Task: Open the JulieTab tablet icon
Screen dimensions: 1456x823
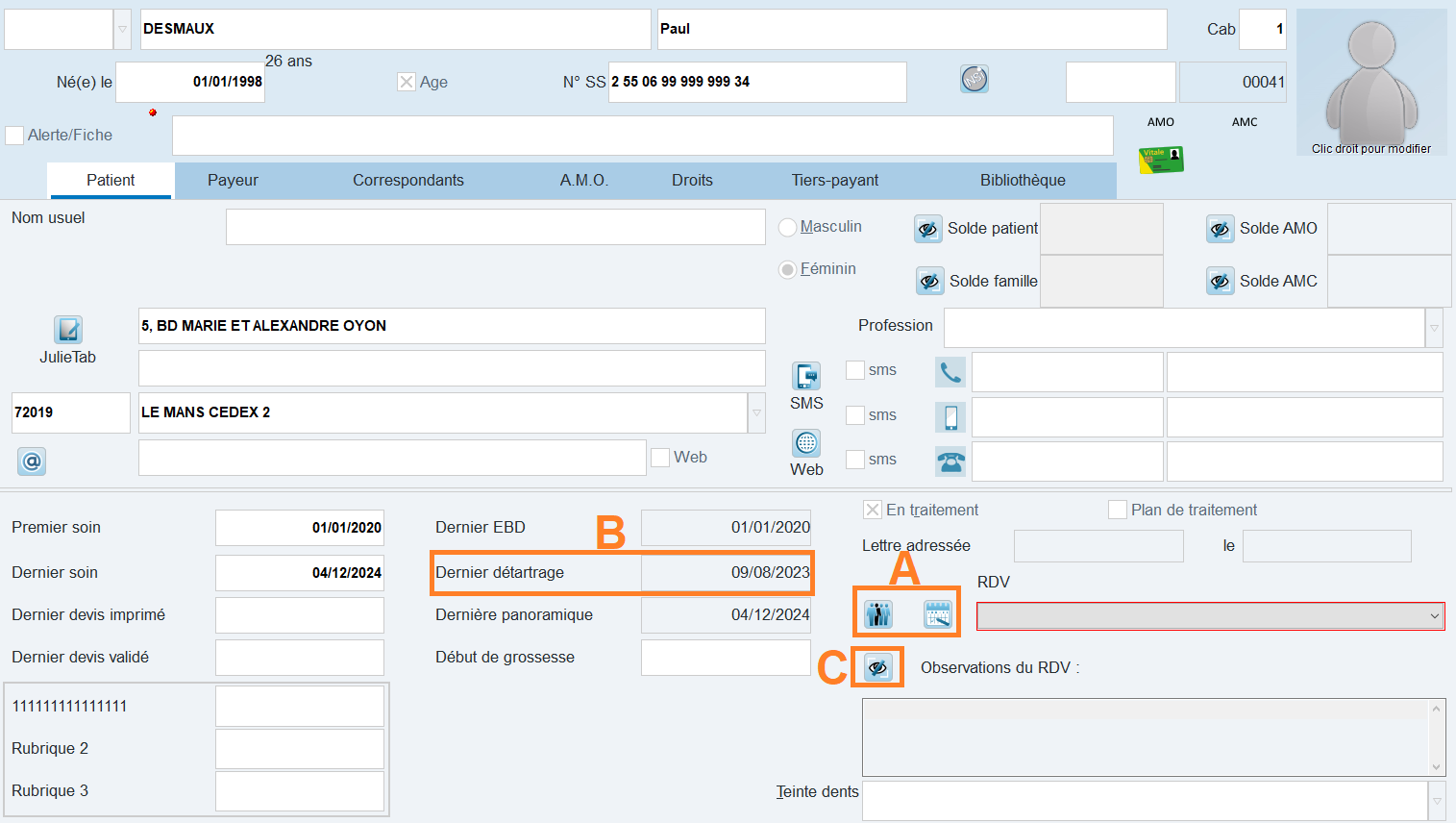Action: [68, 330]
